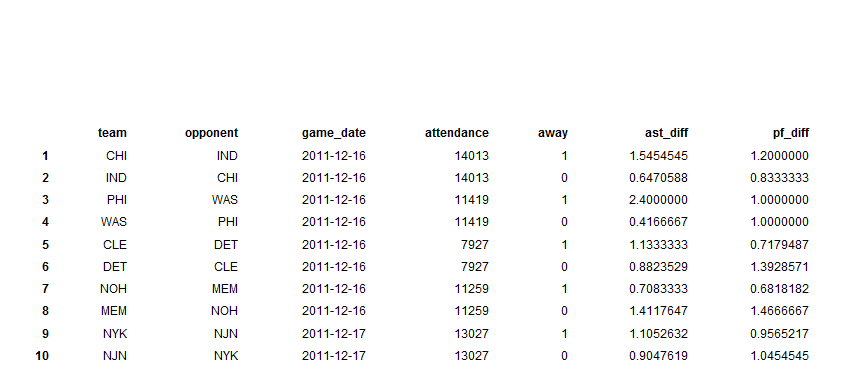The height and width of the screenshot is (389, 845).
Task: Click the team column header
Action: pos(112,133)
